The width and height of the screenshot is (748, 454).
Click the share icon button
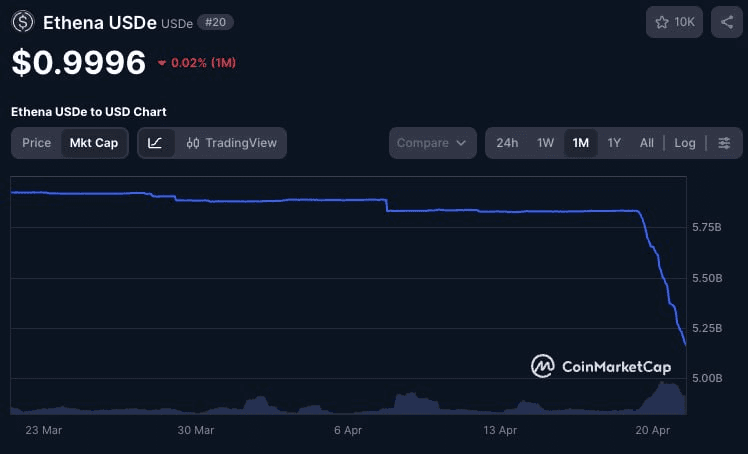(725, 22)
